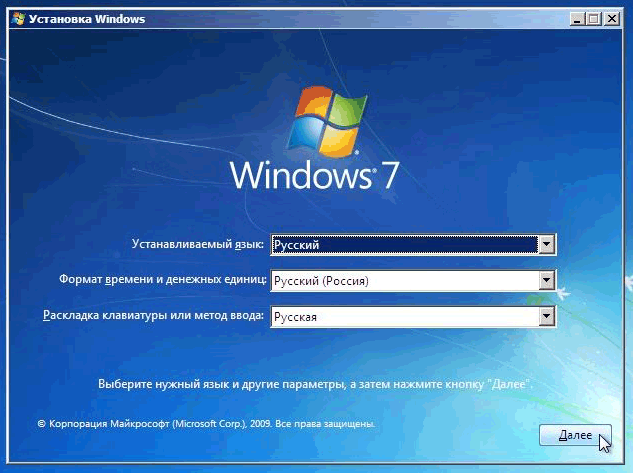The image size is (633, 473).
Task: Click the Раскладка клавиатуры или метод ввода label
Action: click(153, 315)
